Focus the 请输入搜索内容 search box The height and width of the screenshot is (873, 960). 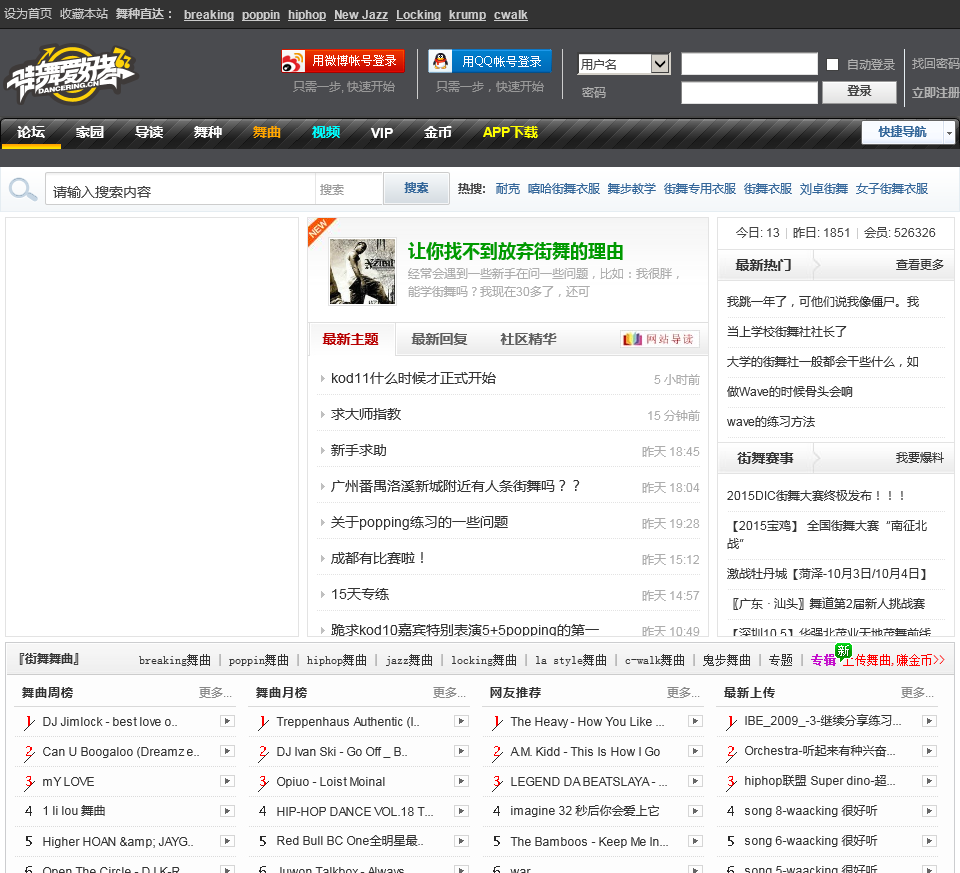[x=181, y=189]
